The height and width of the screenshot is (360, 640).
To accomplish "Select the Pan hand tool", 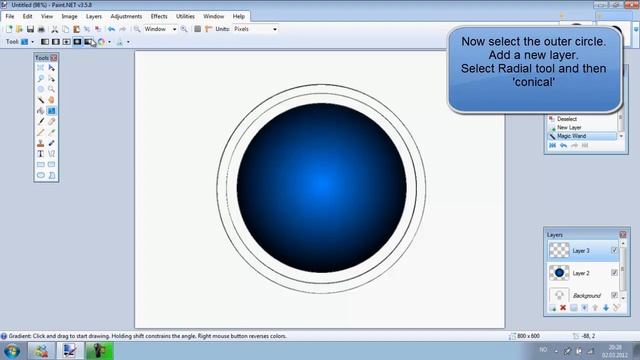I will [51, 100].
